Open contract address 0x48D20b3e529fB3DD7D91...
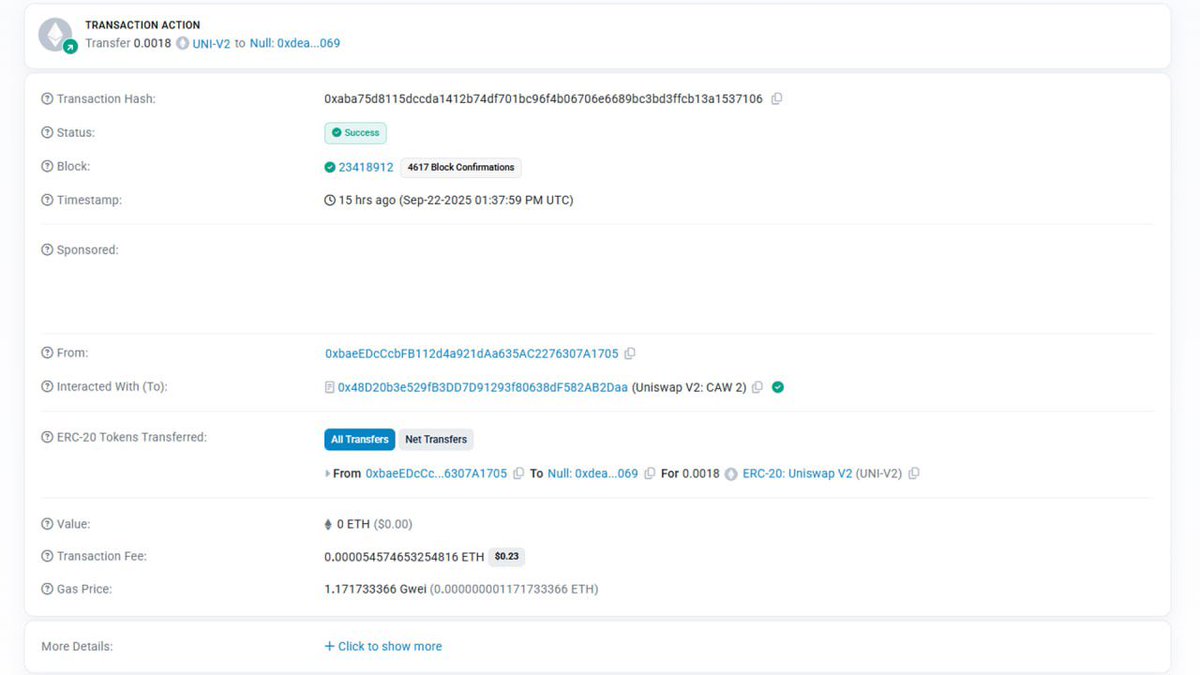 click(x=483, y=387)
